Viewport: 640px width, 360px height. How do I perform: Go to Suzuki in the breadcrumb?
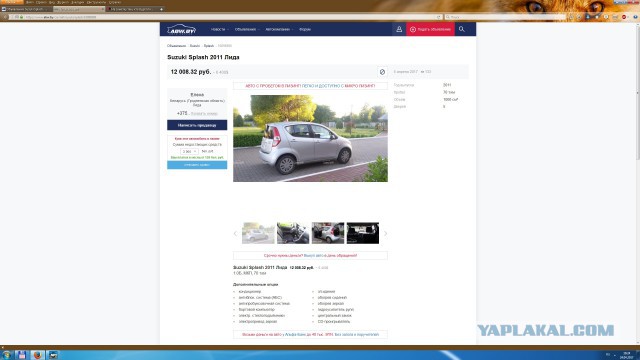point(195,46)
